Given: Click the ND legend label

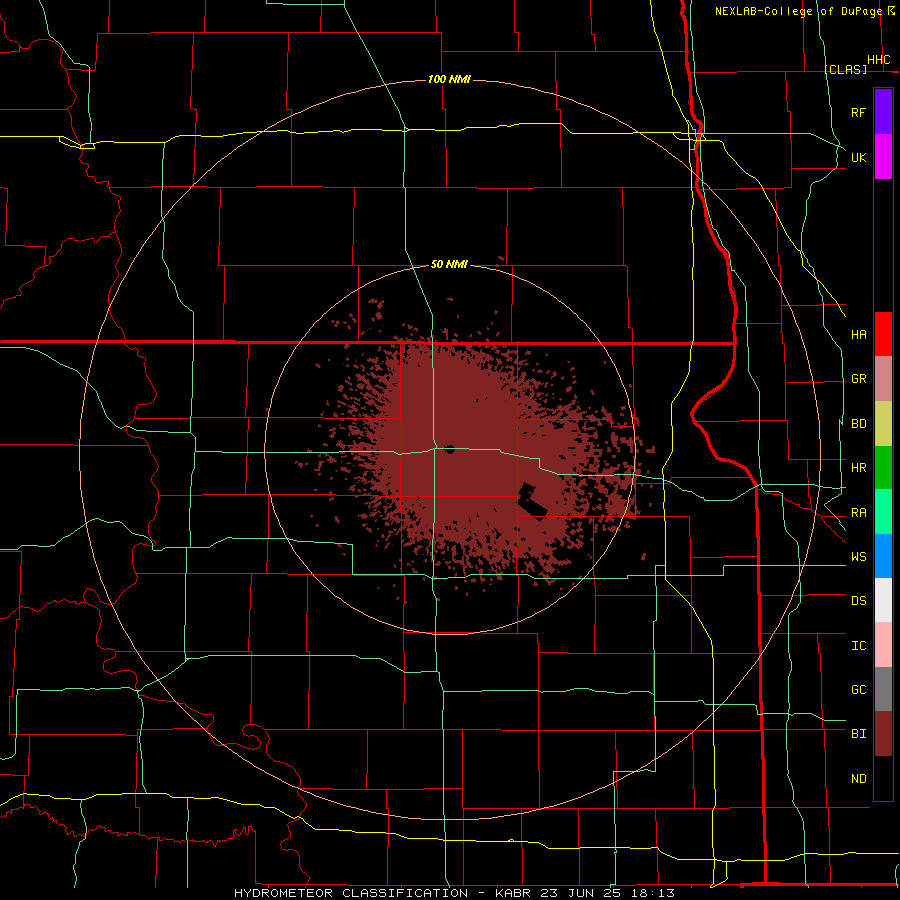Looking at the screenshot, I should [858, 779].
